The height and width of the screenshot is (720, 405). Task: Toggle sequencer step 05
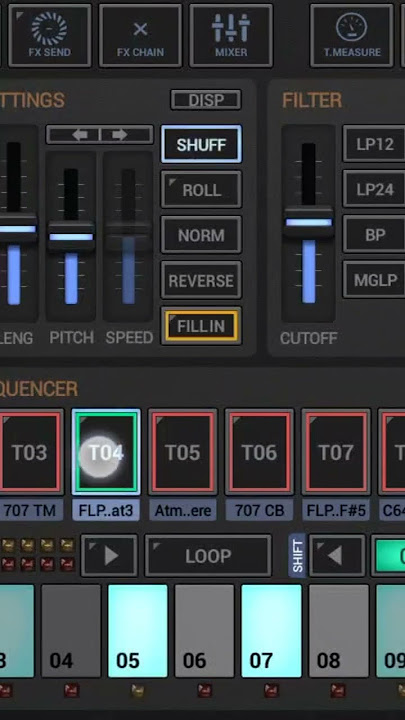[x=138, y=630]
